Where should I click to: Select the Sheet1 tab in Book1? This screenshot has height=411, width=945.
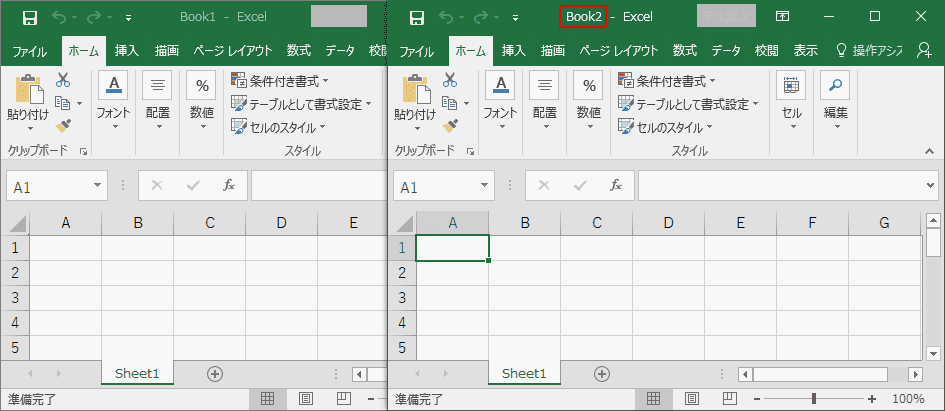(x=137, y=374)
